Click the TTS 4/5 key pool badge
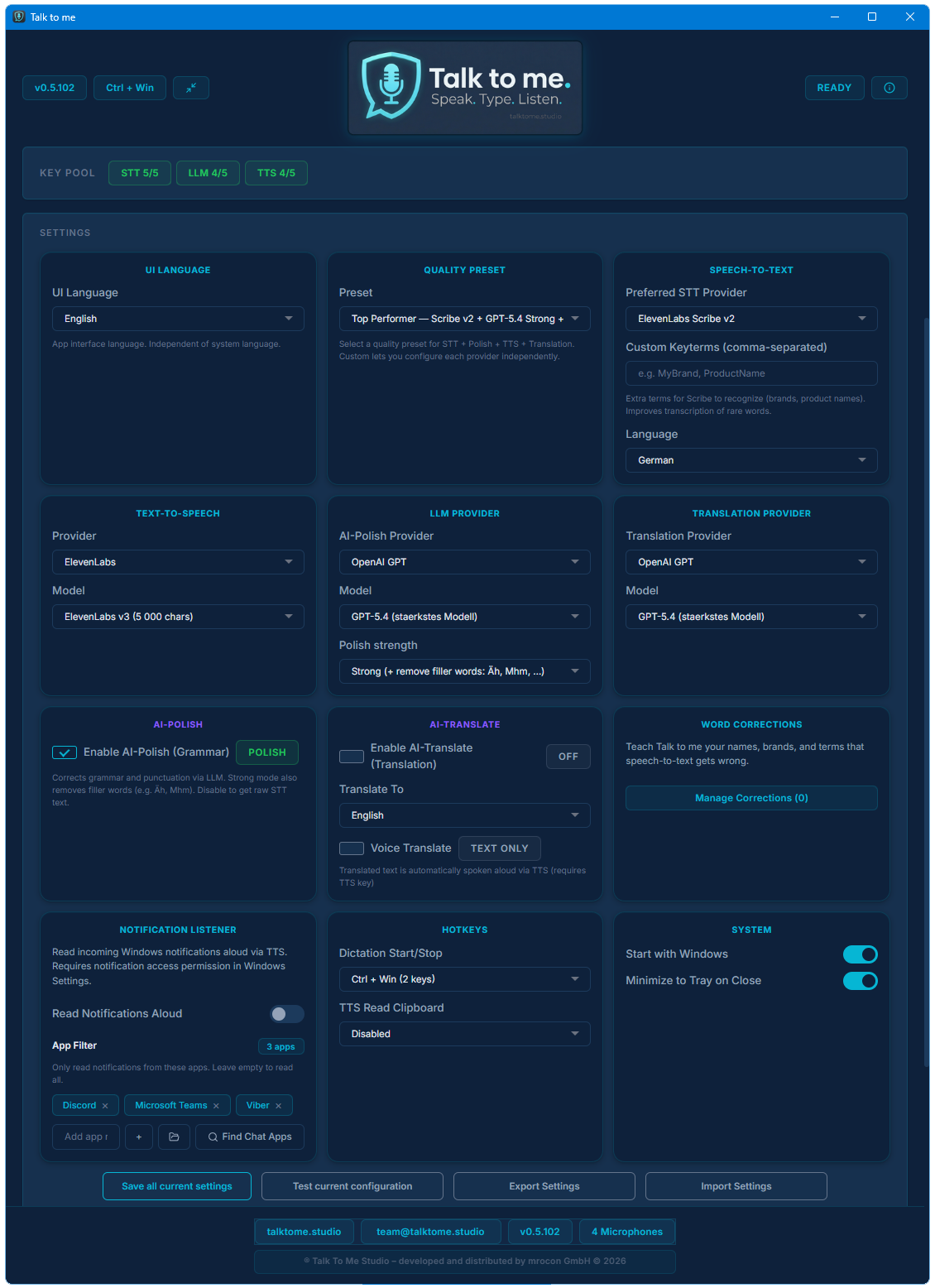The width and height of the screenshot is (935, 1288). pyautogui.click(x=276, y=173)
